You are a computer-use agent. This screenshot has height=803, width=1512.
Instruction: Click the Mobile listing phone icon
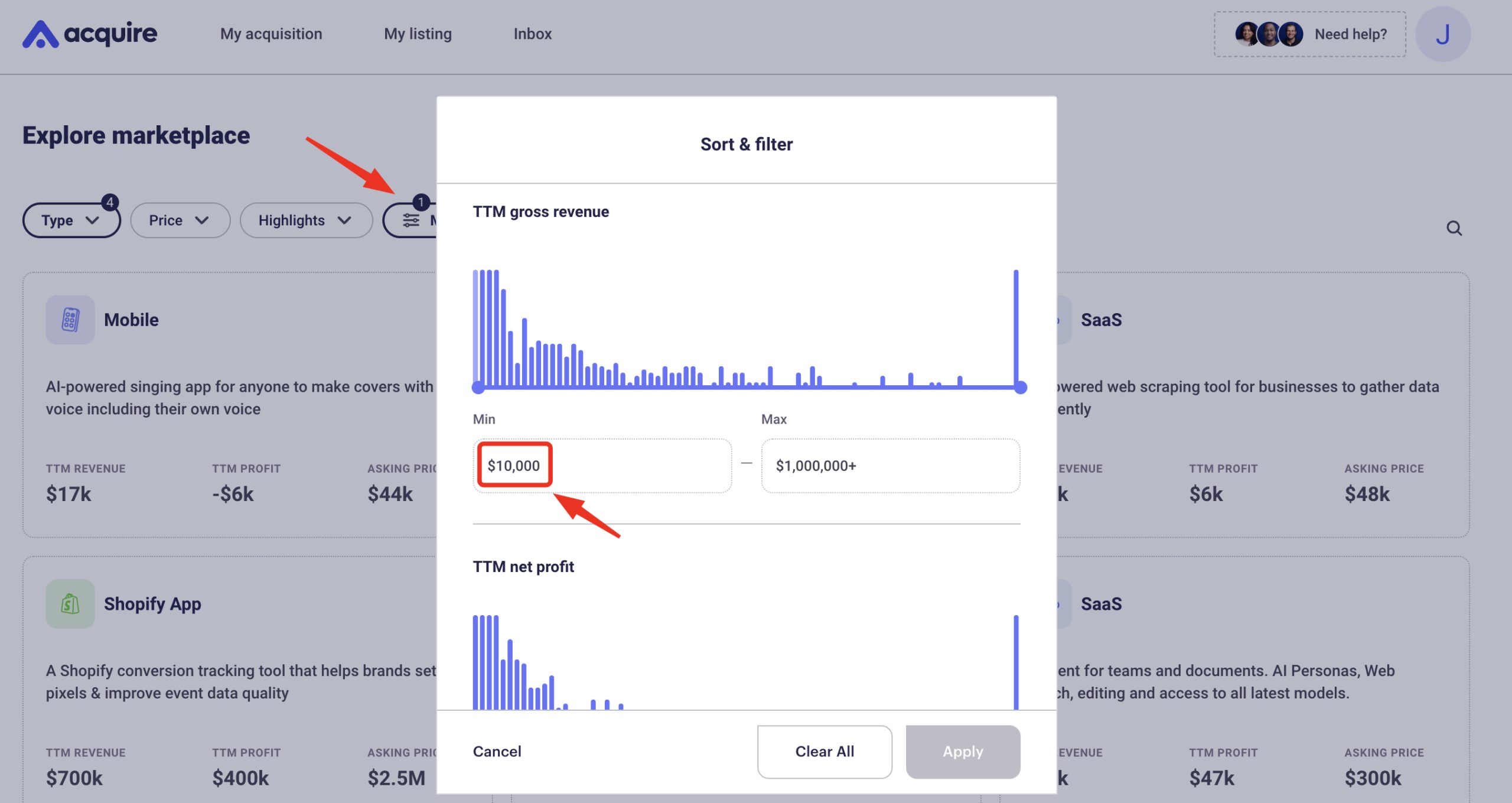click(x=70, y=320)
